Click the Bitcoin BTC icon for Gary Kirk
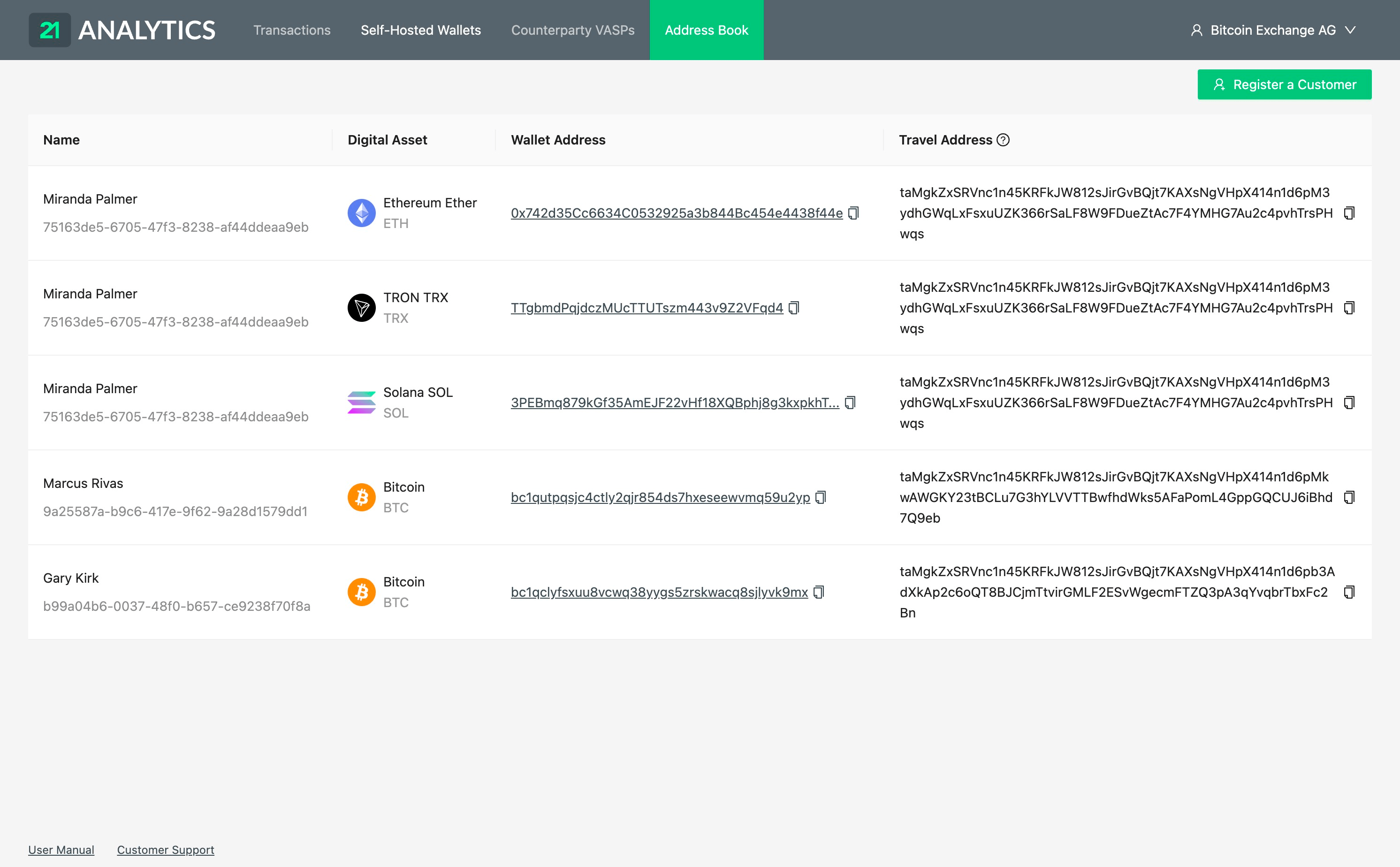 tap(362, 591)
